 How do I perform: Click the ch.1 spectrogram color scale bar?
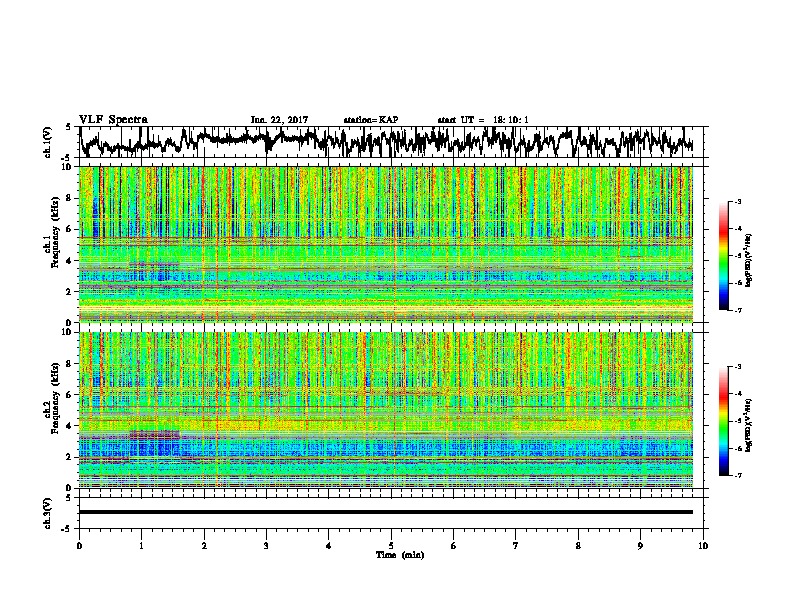click(x=723, y=256)
